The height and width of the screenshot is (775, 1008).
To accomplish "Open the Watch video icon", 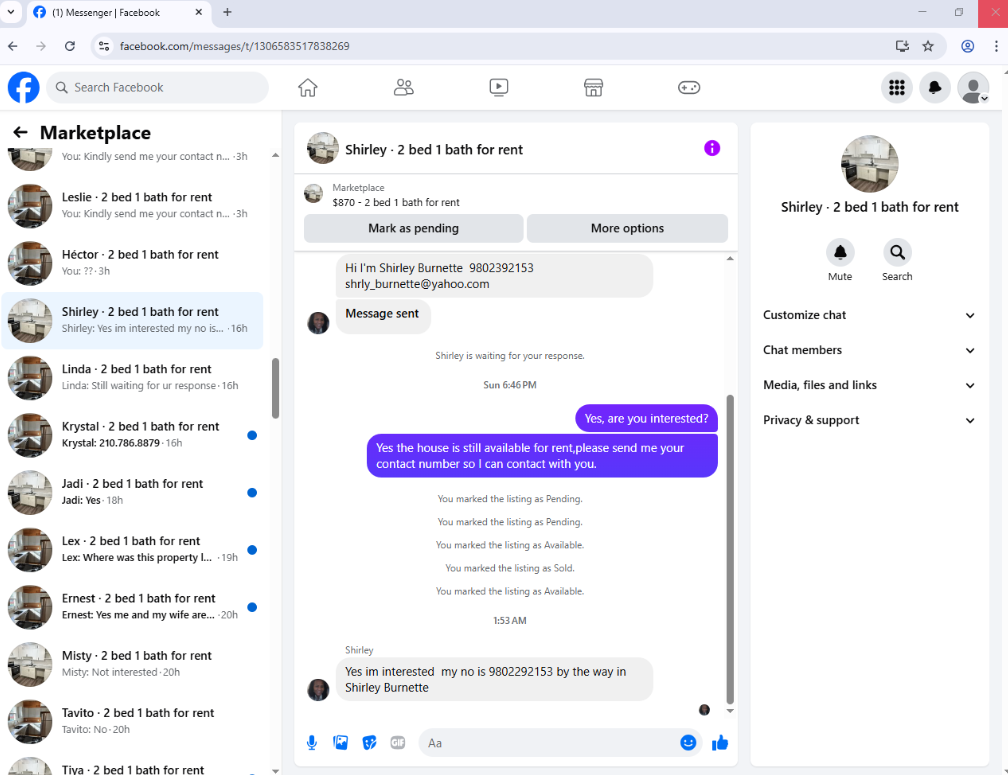I will coord(498,87).
